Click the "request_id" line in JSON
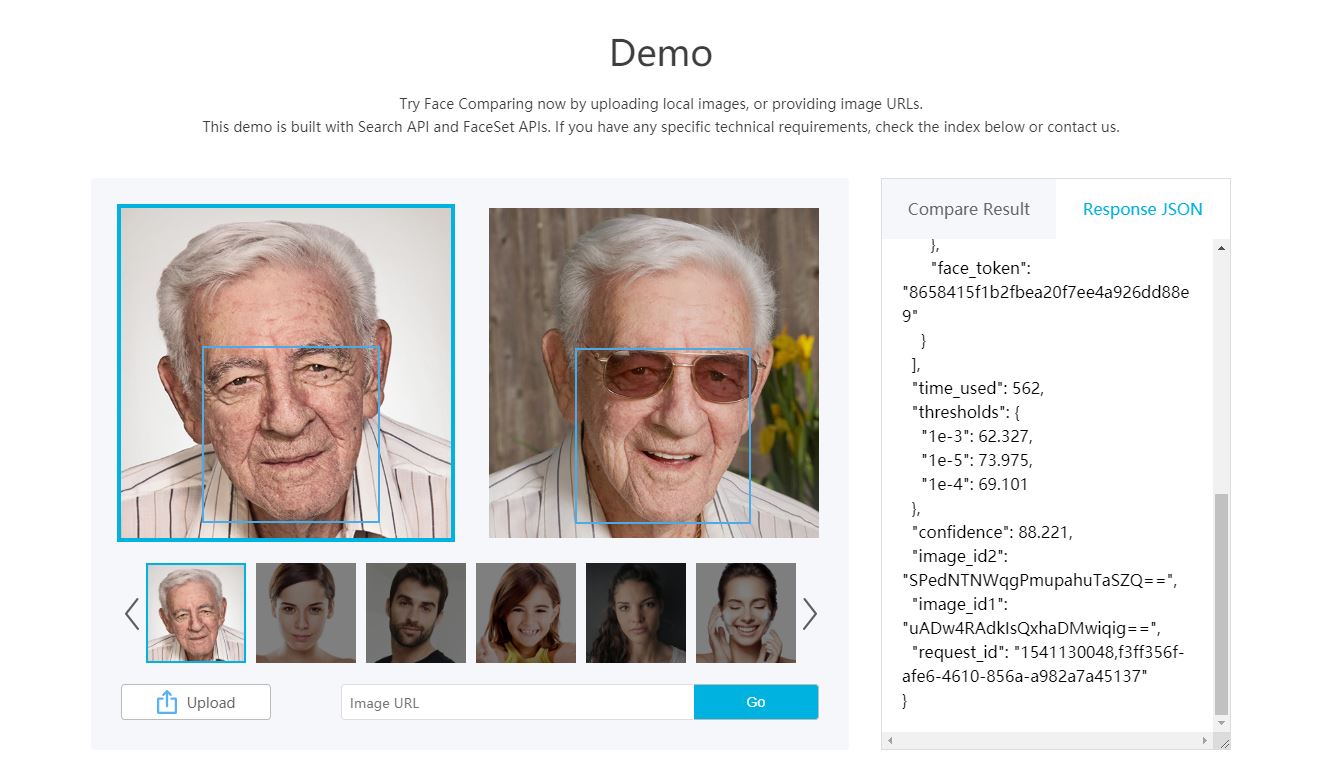This screenshot has width=1334, height=778. [x=1043, y=664]
